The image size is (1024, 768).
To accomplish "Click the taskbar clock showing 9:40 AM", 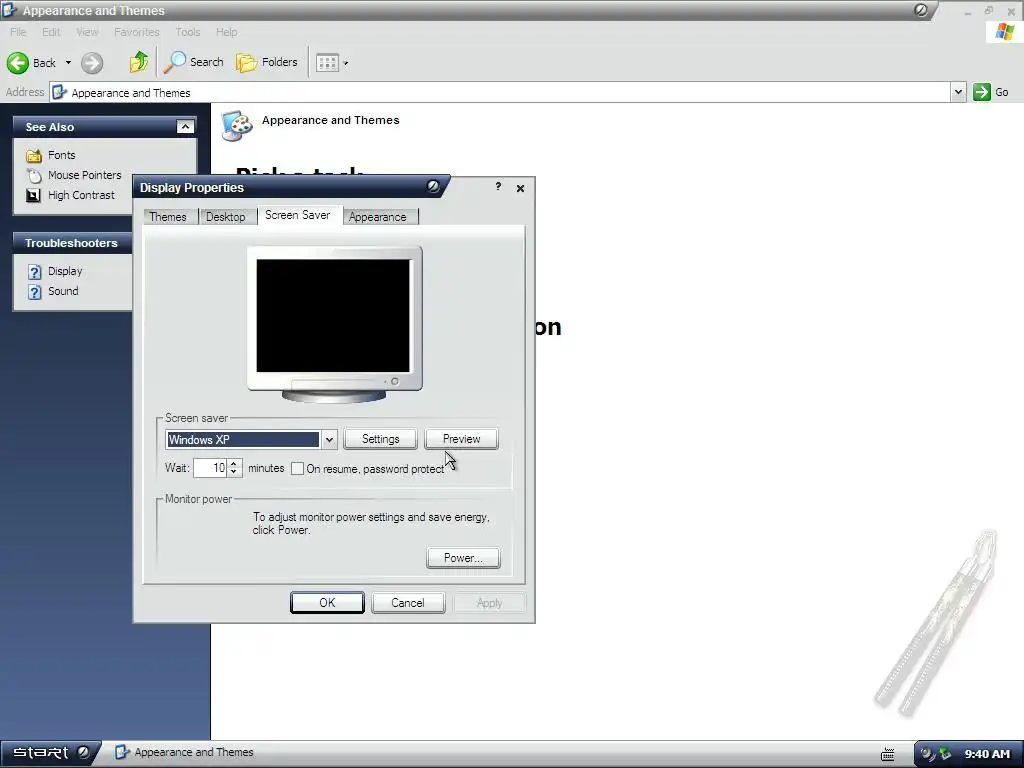I will pyautogui.click(x=987, y=754).
